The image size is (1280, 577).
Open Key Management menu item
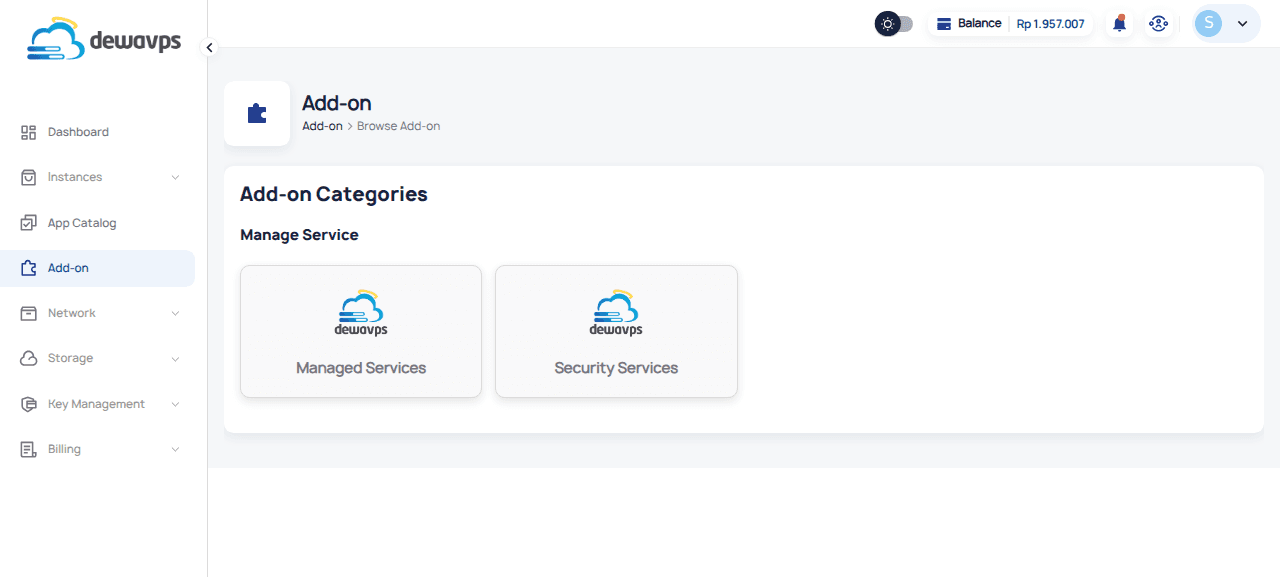[96, 404]
